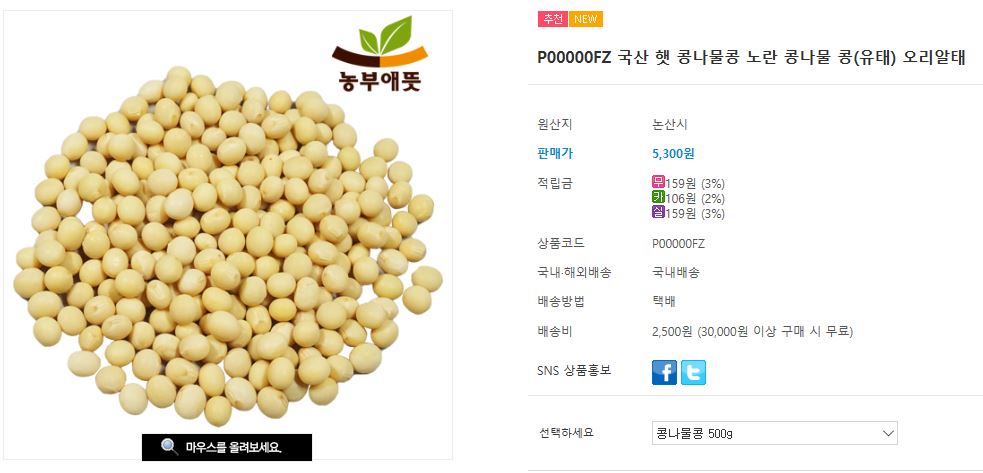Share product on Facebook icon
This screenshot has height=473, width=983.
pyautogui.click(x=665, y=372)
